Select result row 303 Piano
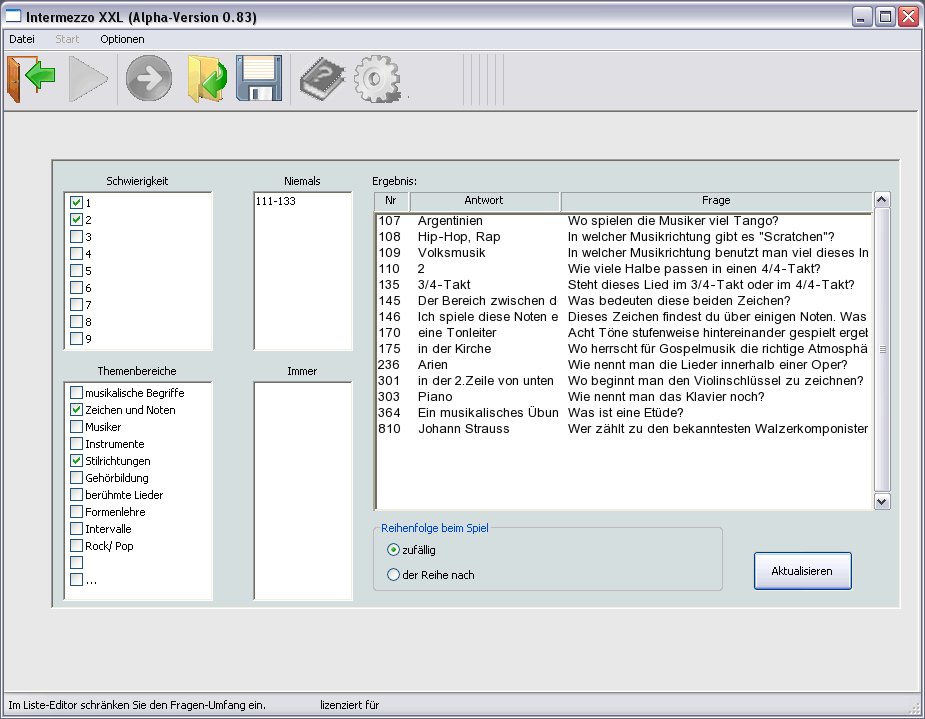Image resolution: width=925 pixels, height=719 pixels. tap(623, 396)
